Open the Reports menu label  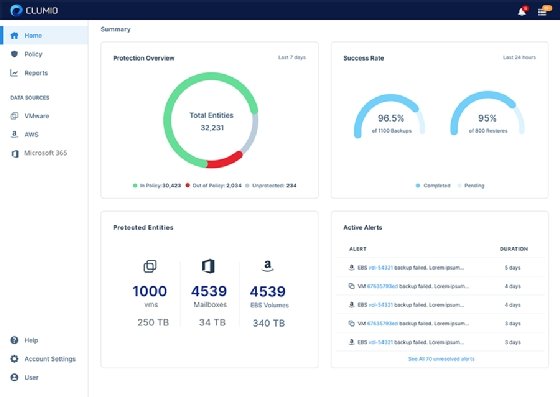tap(36, 73)
